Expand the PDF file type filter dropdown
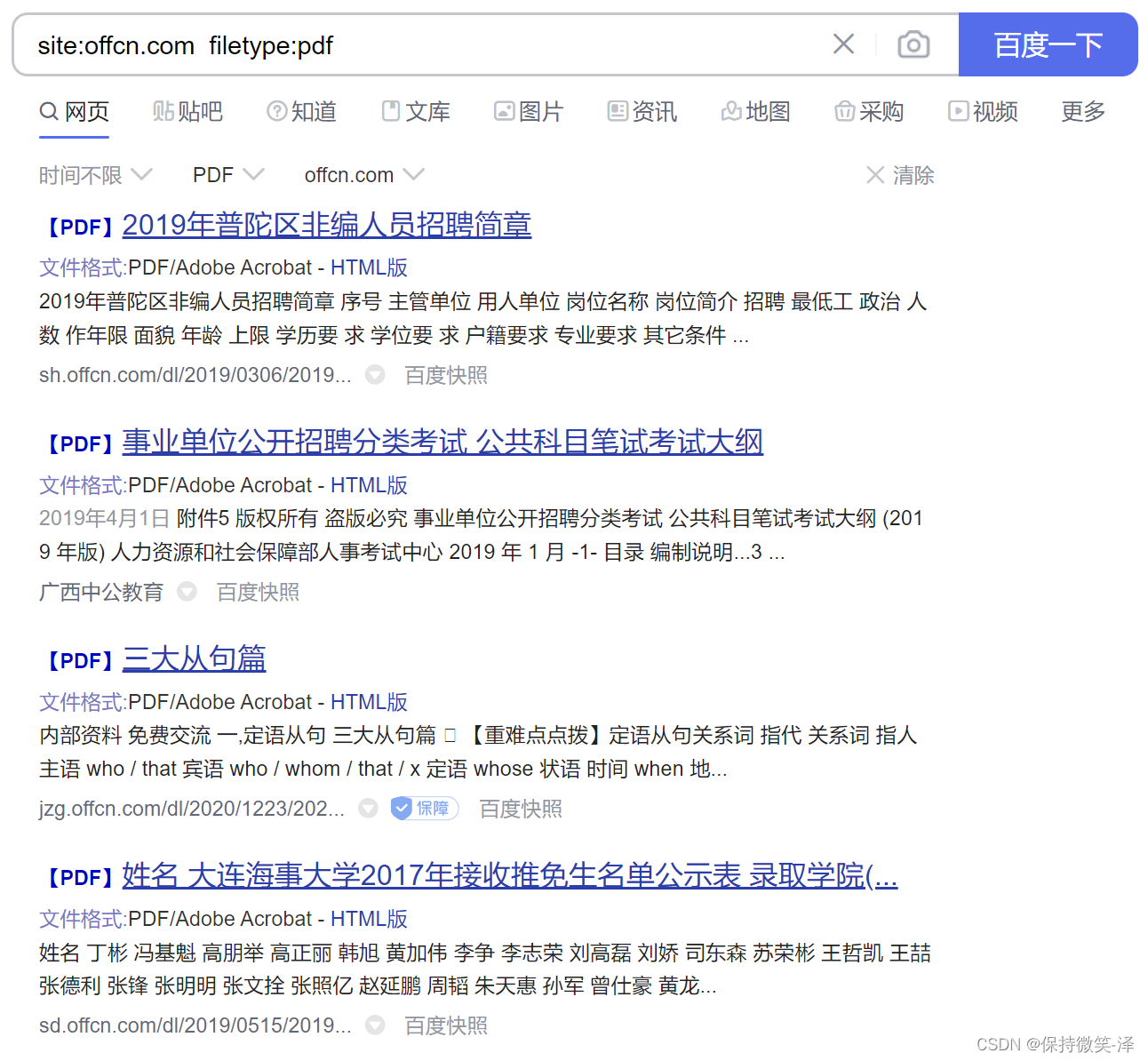1148x1061 pixels. click(x=228, y=175)
